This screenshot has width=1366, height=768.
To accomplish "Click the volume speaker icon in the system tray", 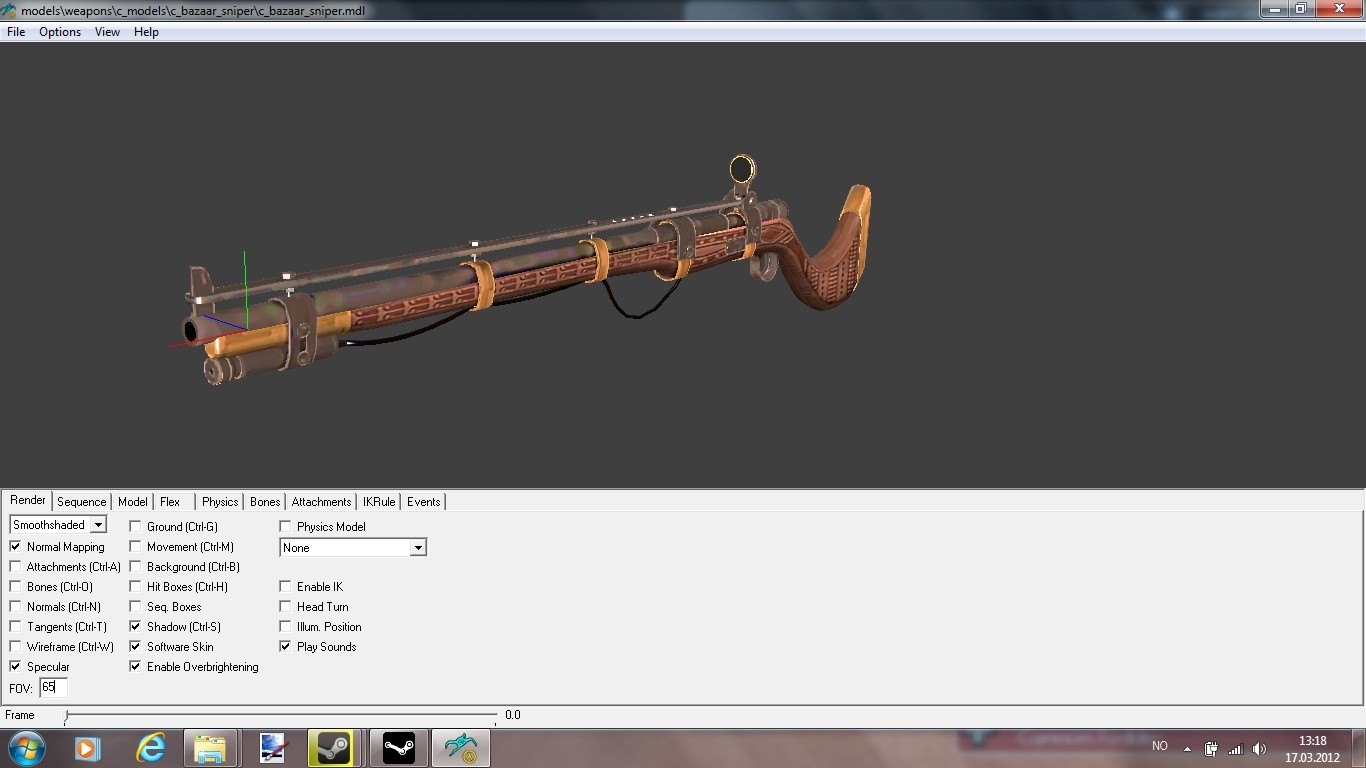I will pyautogui.click(x=1259, y=748).
